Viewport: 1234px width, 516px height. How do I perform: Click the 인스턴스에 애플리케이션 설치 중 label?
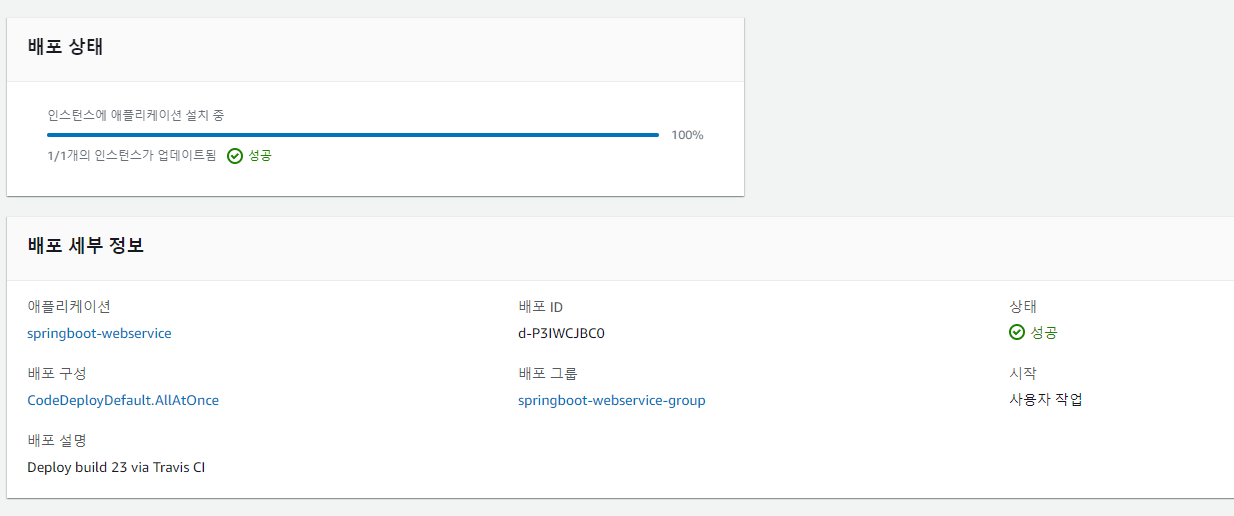click(136, 115)
